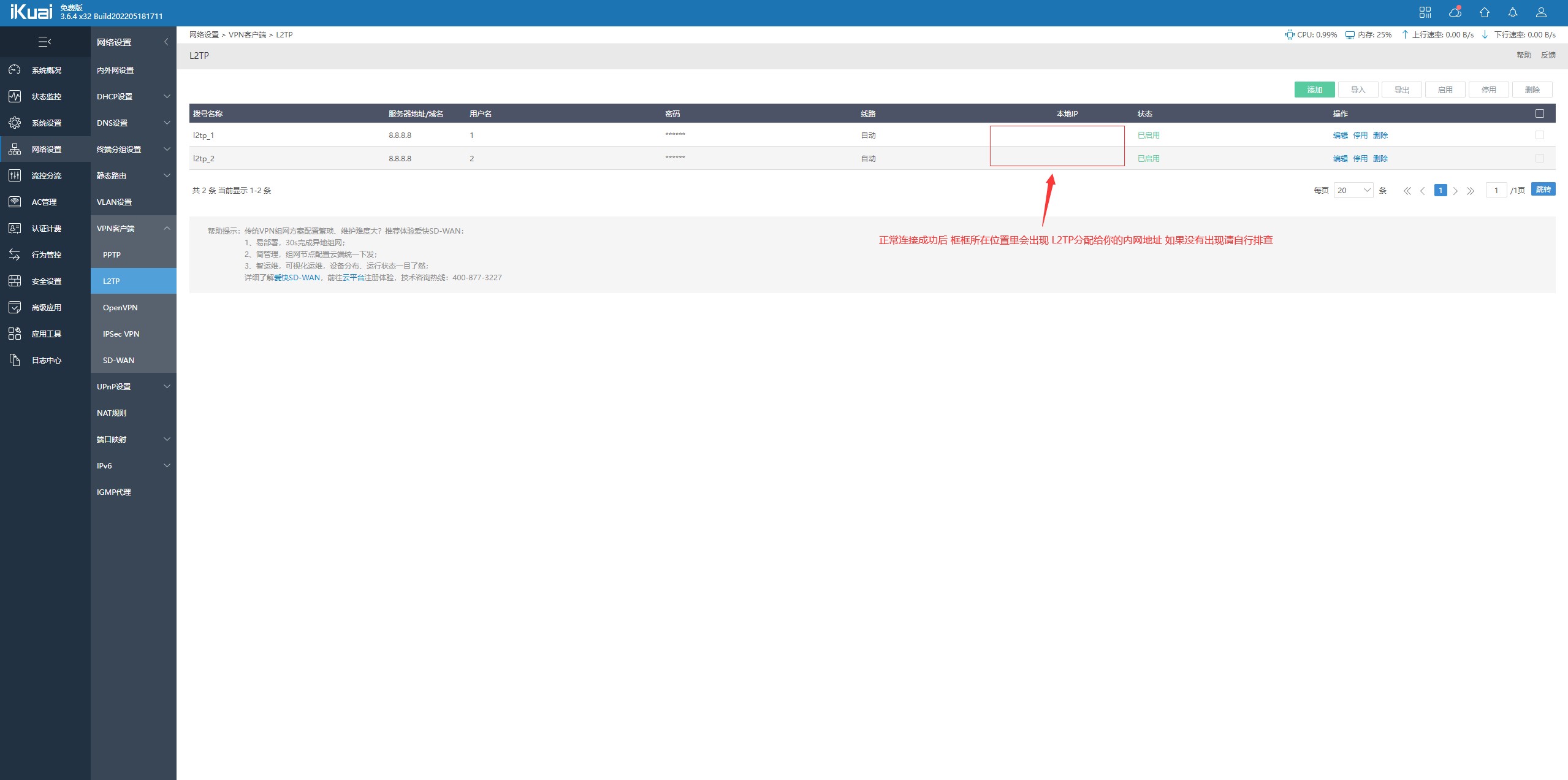This screenshot has width=1568, height=780.
Task: Open 状态监控 monitoring sidebar icon
Action: [x=15, y=96]
